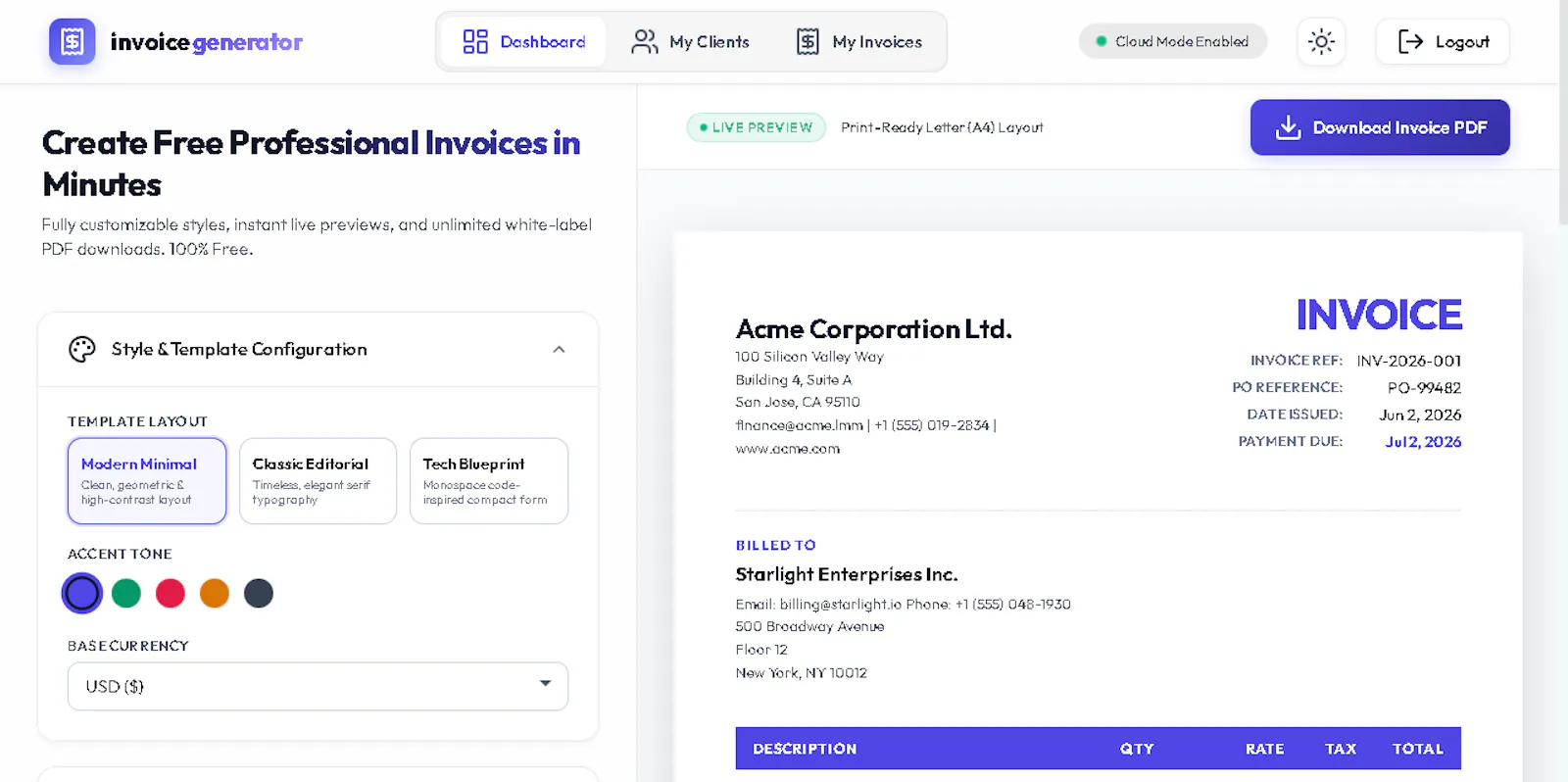1568x782 pixels.
Task: Click the www.acme.com text
Action: (788, 449)
